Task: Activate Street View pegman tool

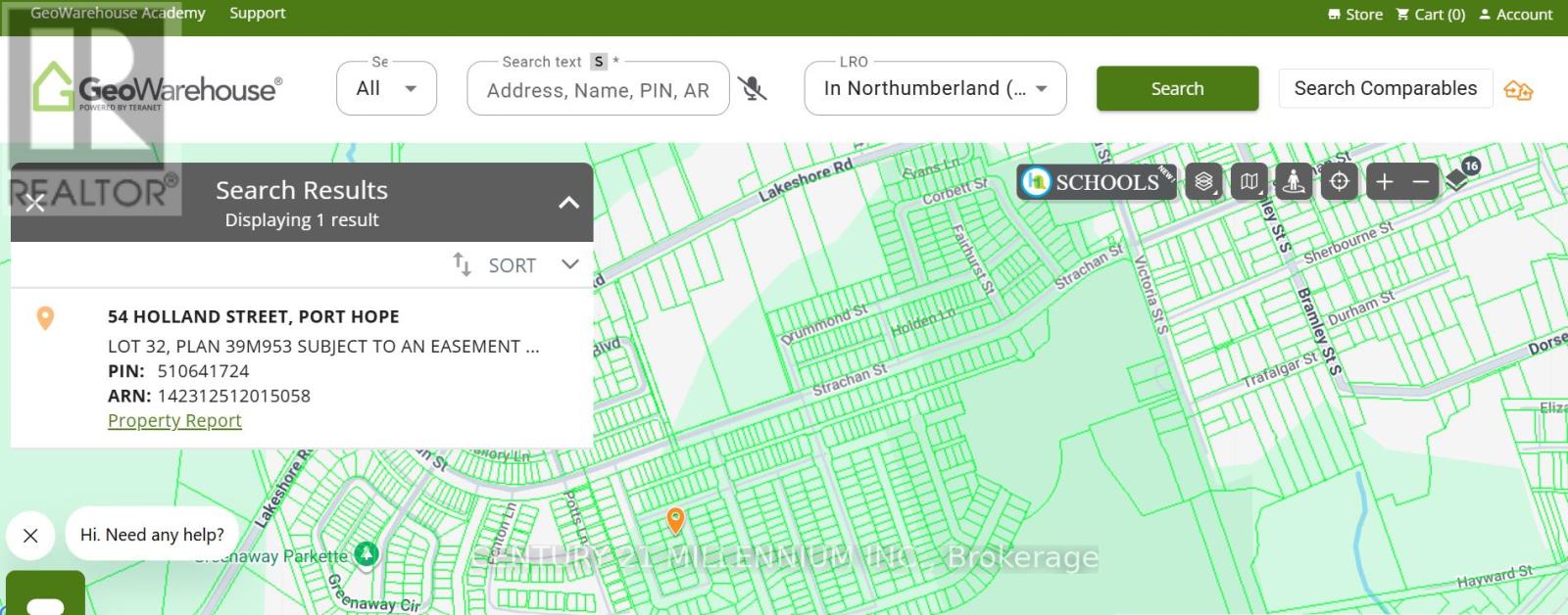Action: click(x=1294, y=182)
